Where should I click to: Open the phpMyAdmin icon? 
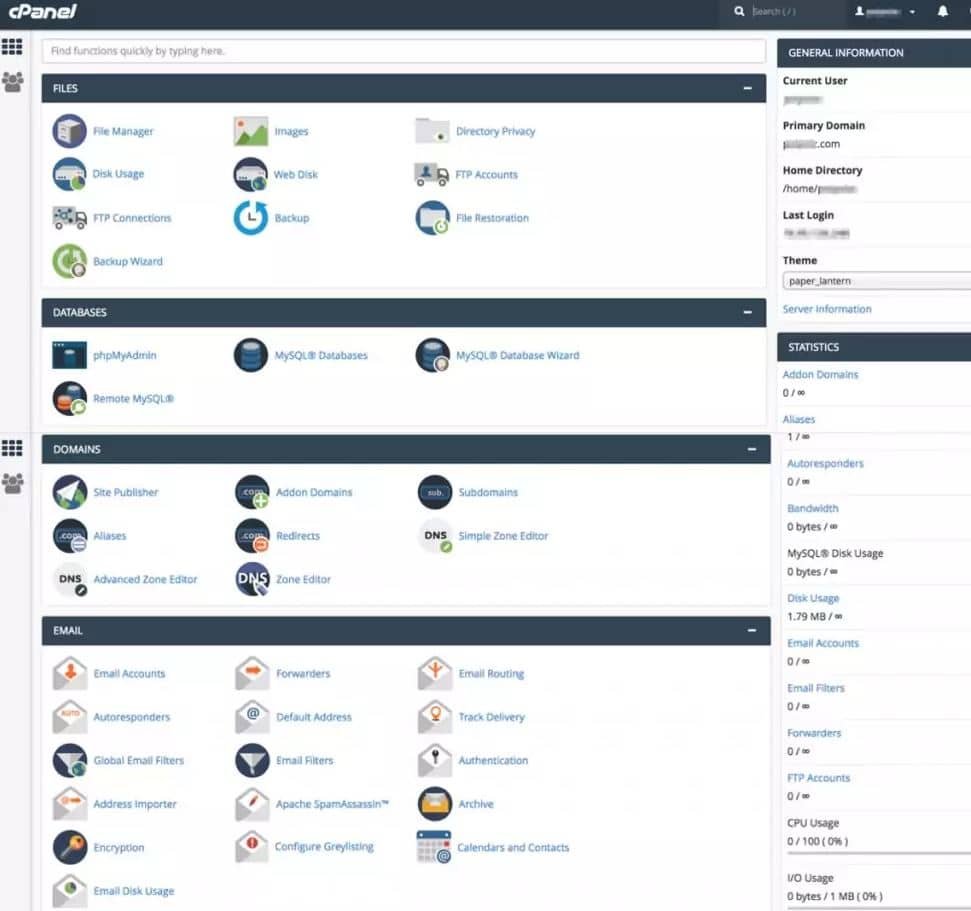(x=69, y=355)
